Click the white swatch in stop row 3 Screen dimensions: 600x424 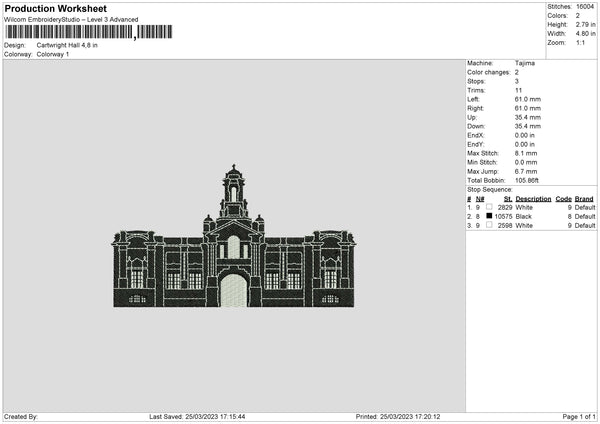point(490,225)
